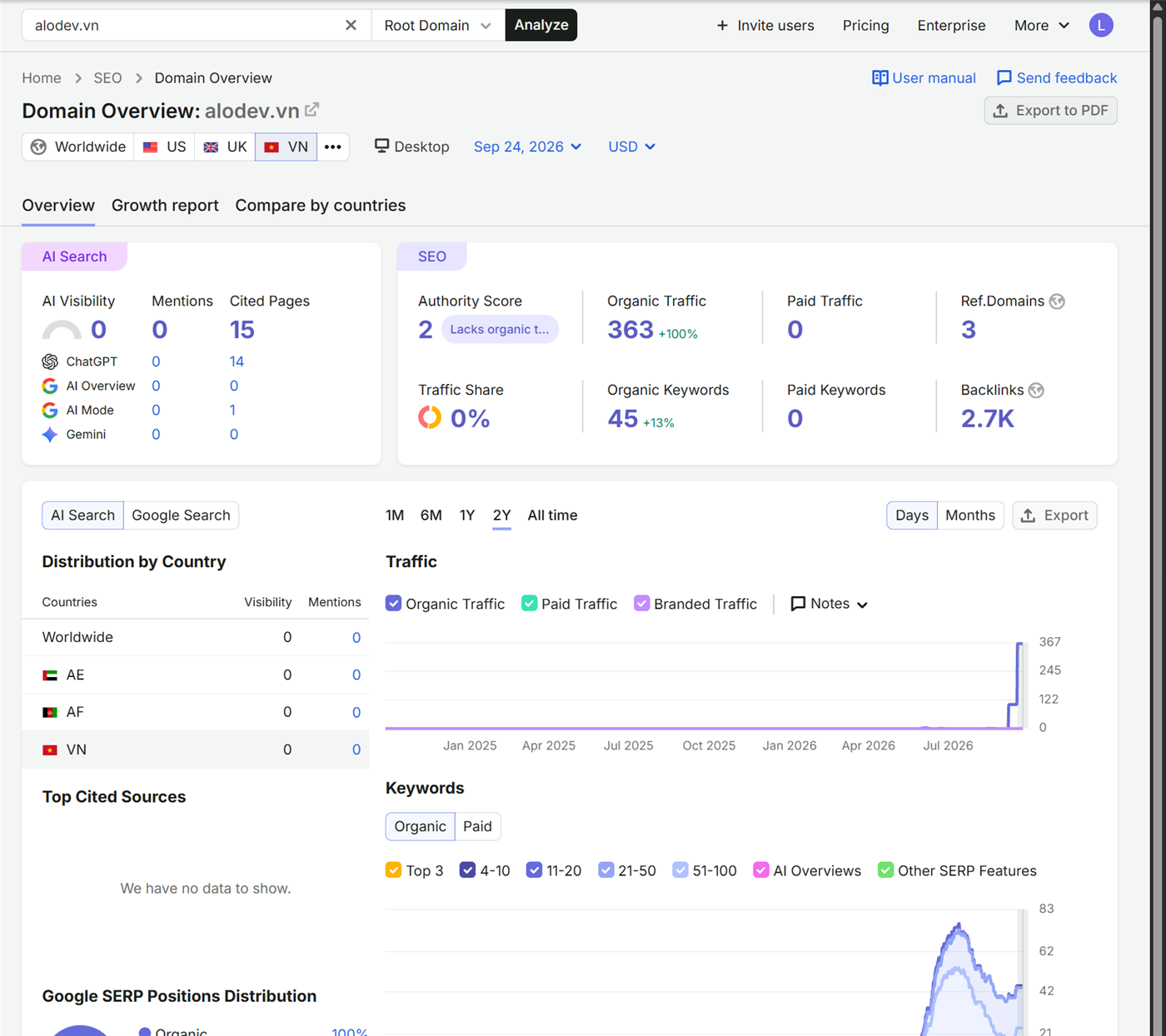Toggle Paid Traffic checkbox
Image resolution: width=1166 pixels, height=1036 pixels.
click(529, 603)
